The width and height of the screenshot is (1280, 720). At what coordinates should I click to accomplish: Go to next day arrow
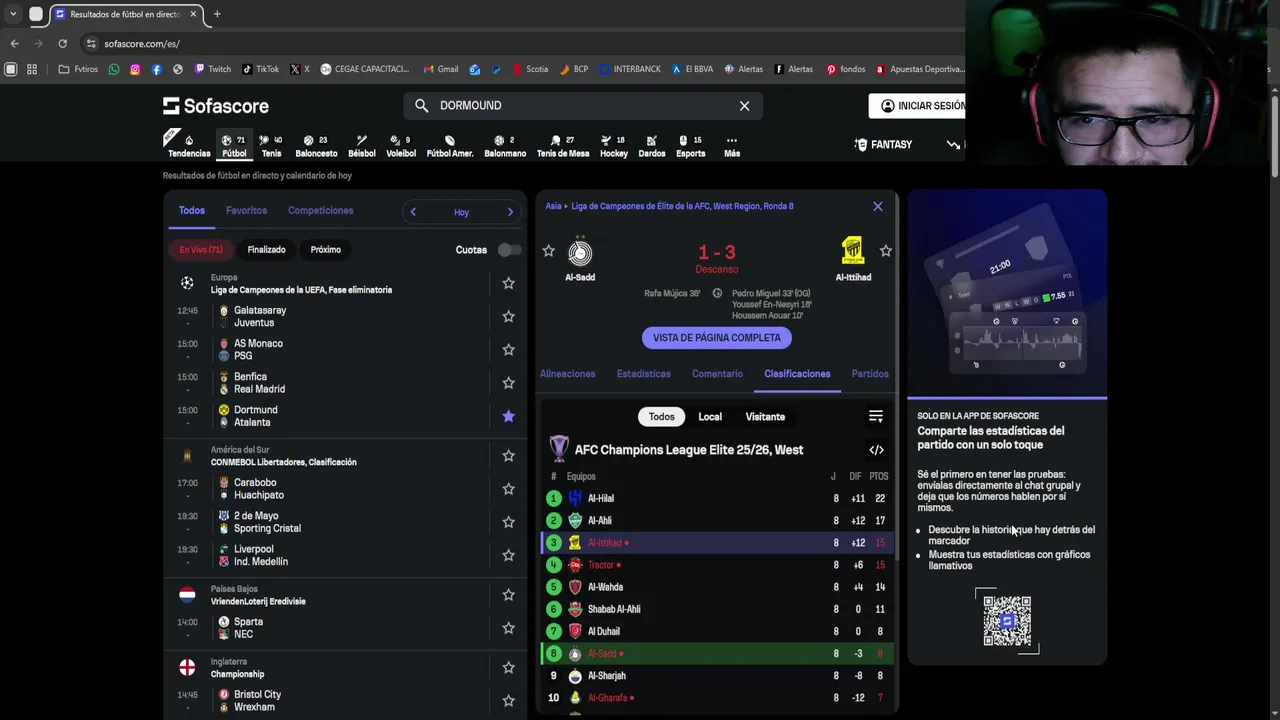(510, 212)
